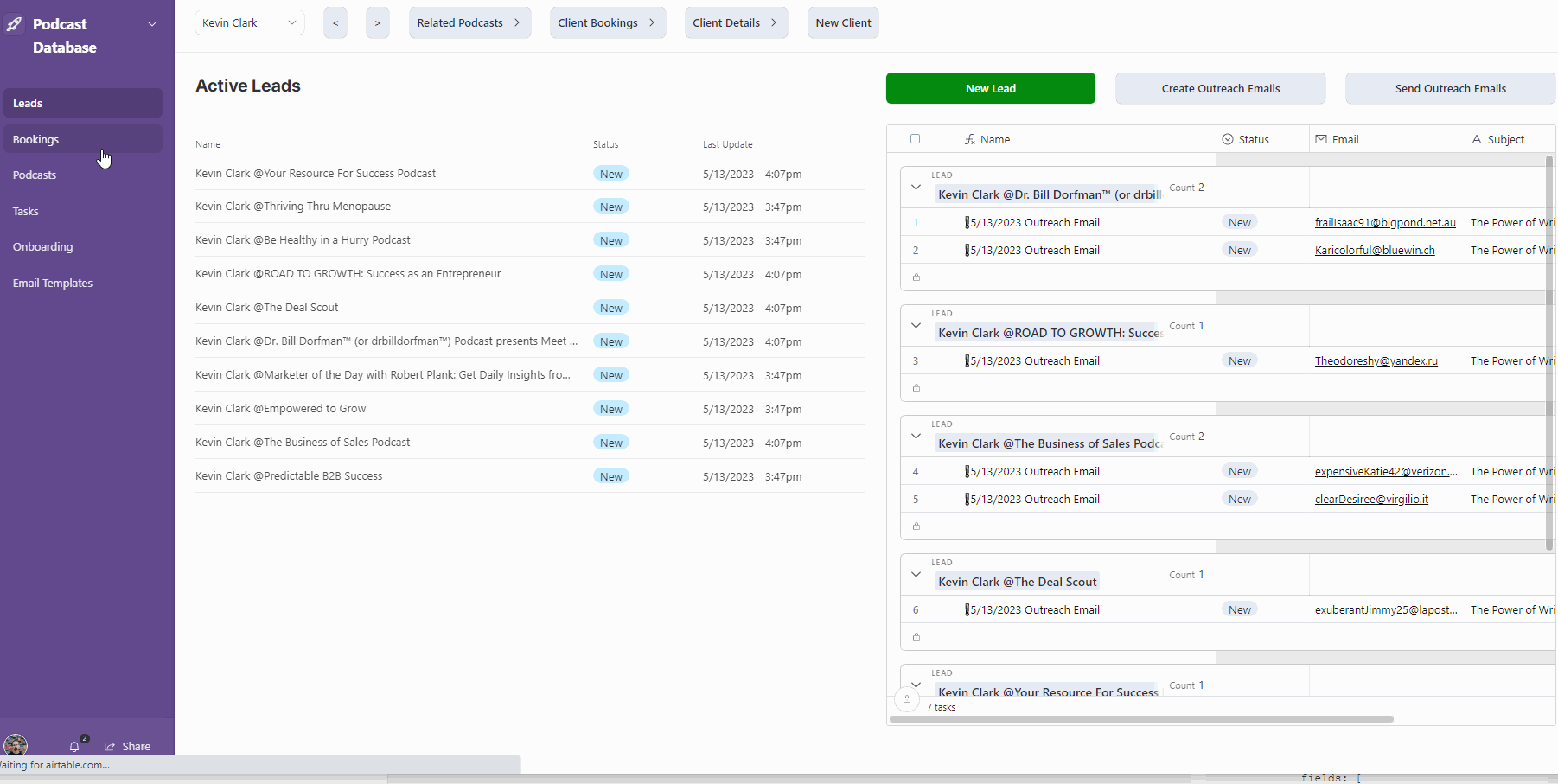
Task: Collapse The Deal Scout lead group
Action: pyautogui.click(x=916, y=575)
